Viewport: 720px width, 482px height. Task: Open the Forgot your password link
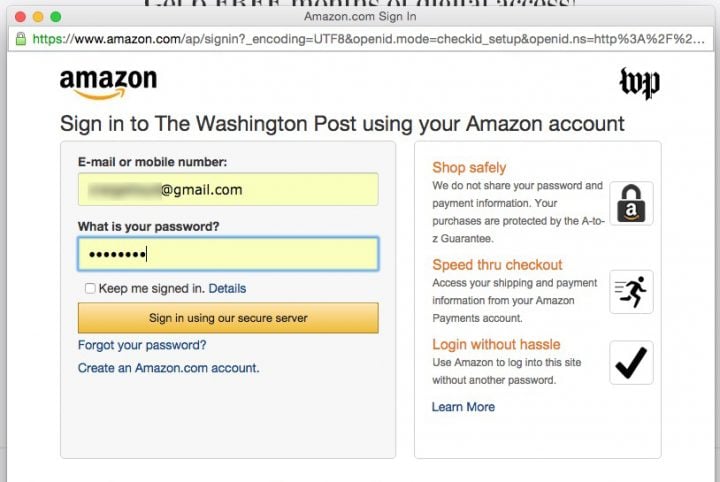point(142,345)
